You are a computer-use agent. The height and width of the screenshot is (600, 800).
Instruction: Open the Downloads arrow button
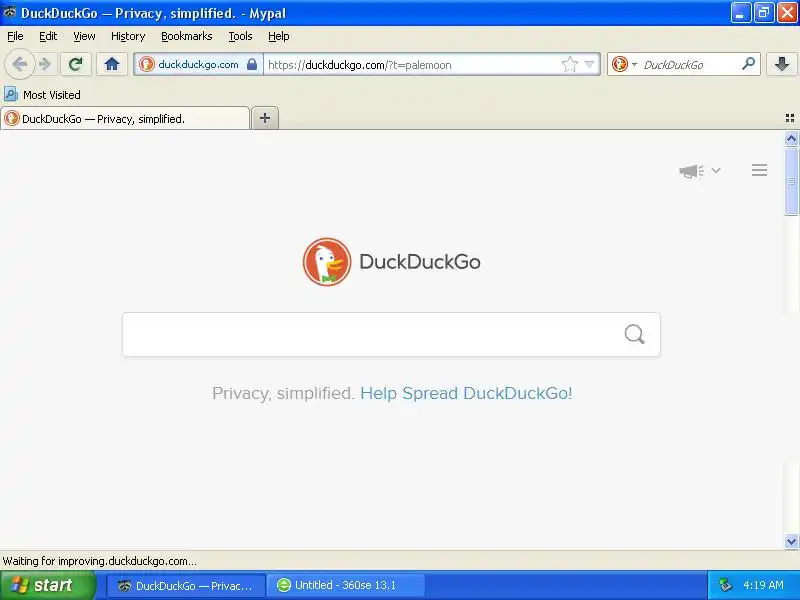(x=782, y=64)
